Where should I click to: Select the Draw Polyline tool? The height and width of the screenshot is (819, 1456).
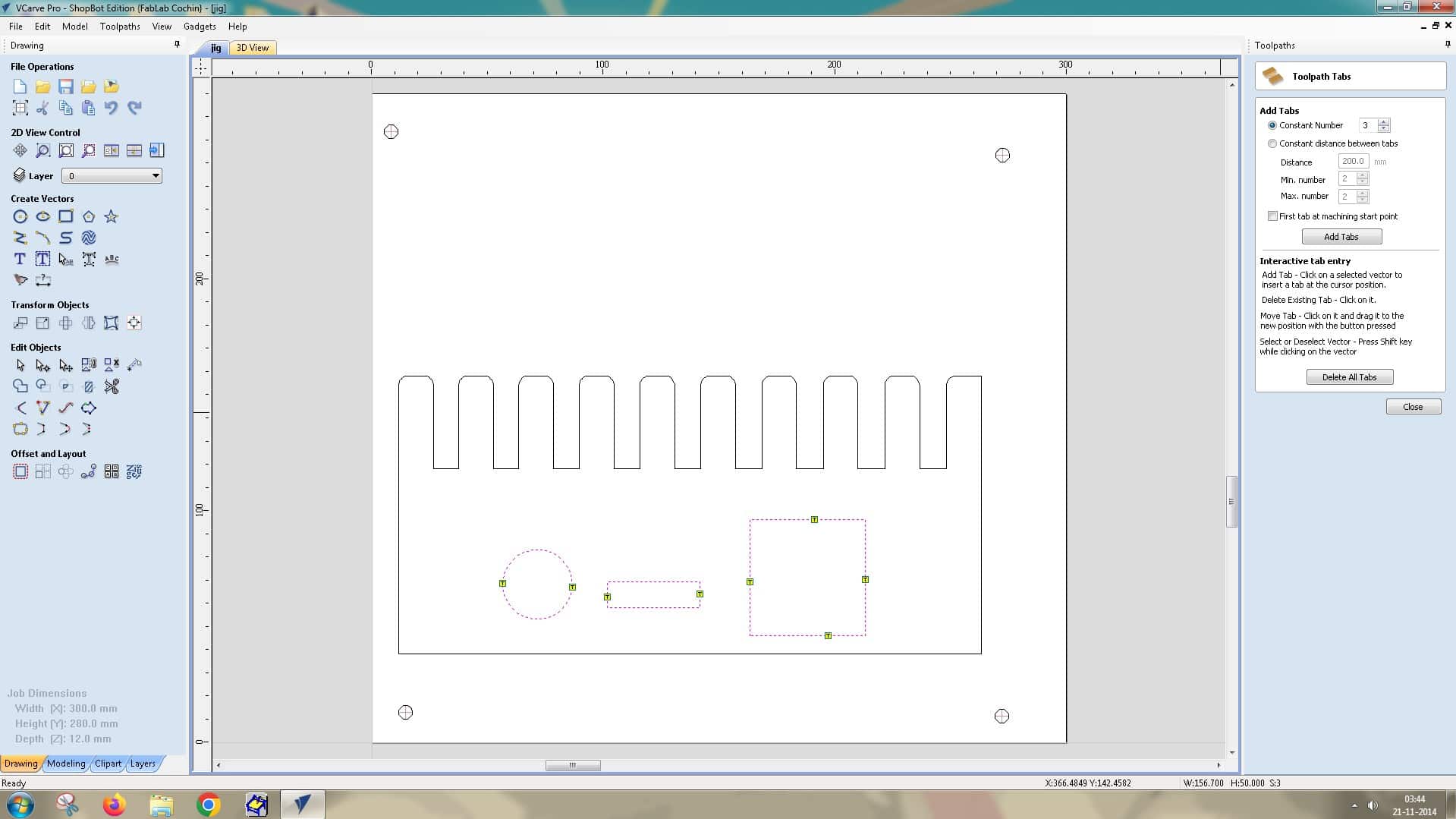20,238
